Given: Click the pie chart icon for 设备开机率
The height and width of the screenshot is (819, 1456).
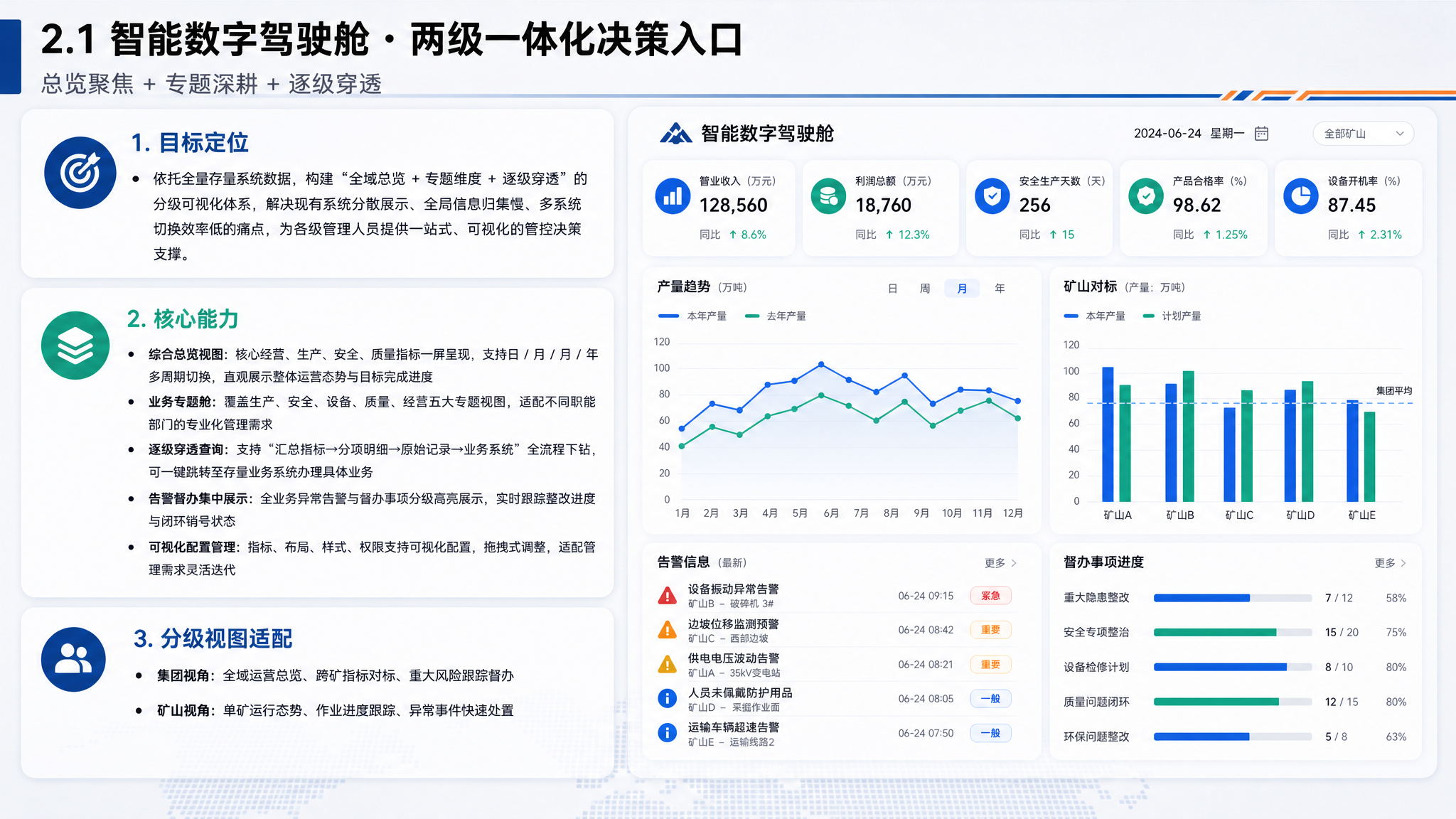Looking at the screenshot, I should coord(1301,196).
